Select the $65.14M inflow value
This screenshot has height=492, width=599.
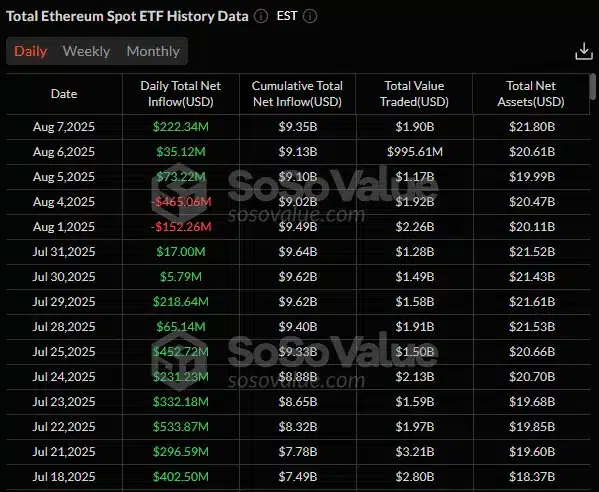(x=181, y=327)
